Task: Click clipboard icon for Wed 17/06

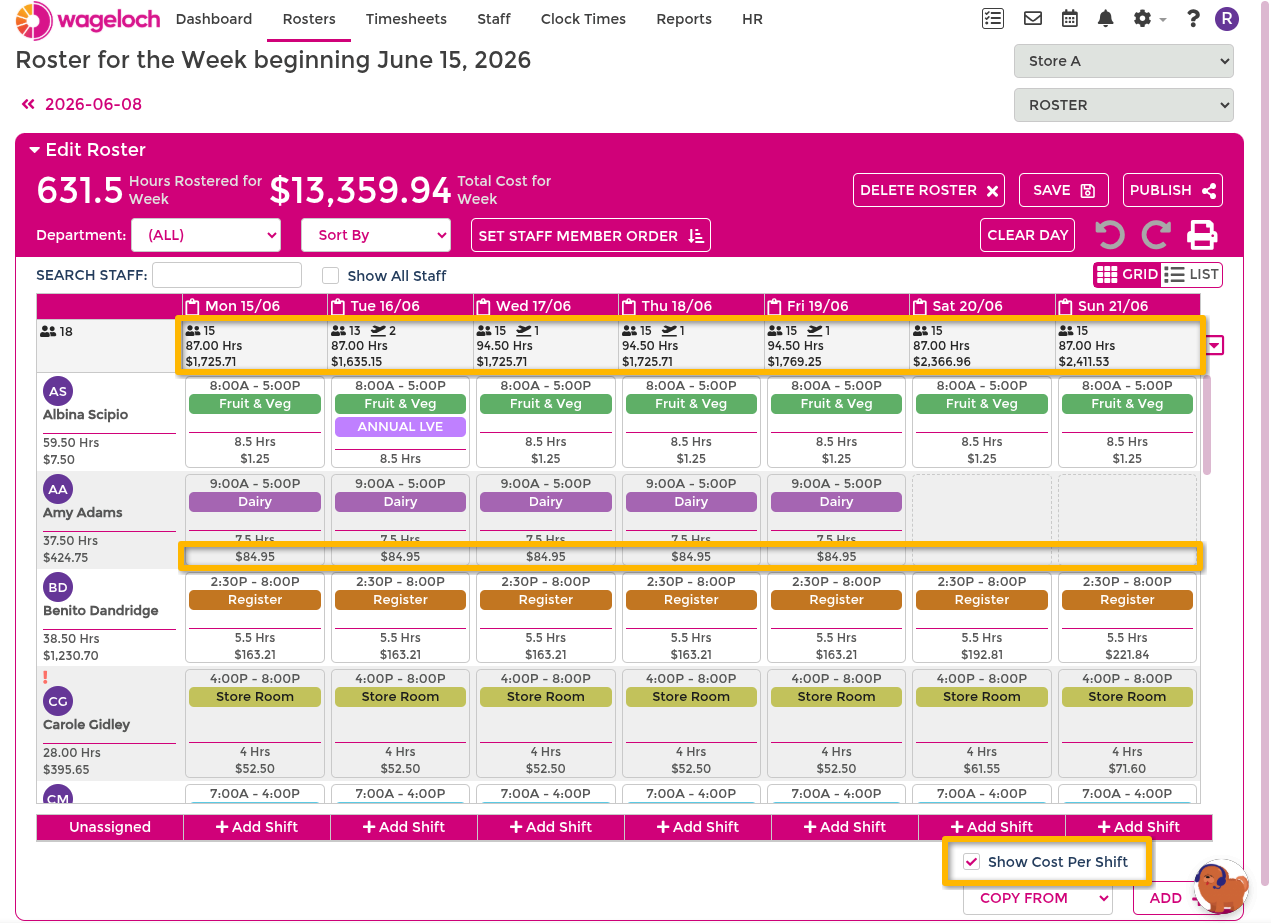Action: (483, 306)
